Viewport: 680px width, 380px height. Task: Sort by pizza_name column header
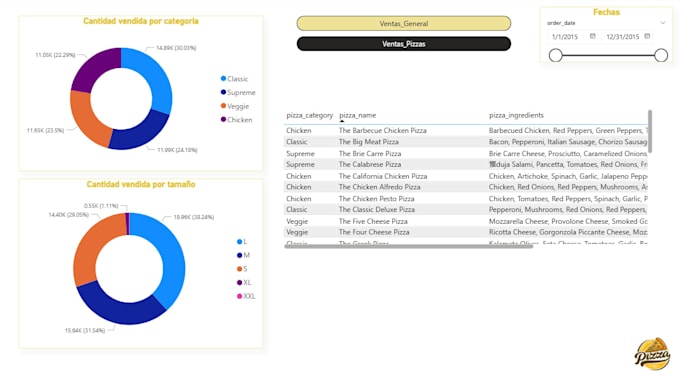click(357, 115)
